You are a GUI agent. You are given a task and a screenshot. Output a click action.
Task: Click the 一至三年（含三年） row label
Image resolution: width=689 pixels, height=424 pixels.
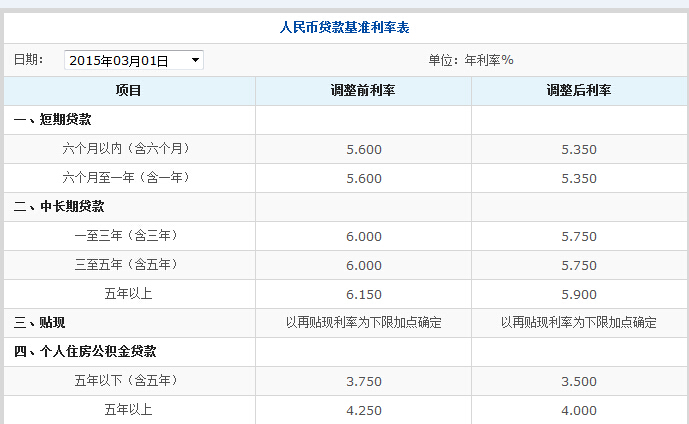pos(126,236)
